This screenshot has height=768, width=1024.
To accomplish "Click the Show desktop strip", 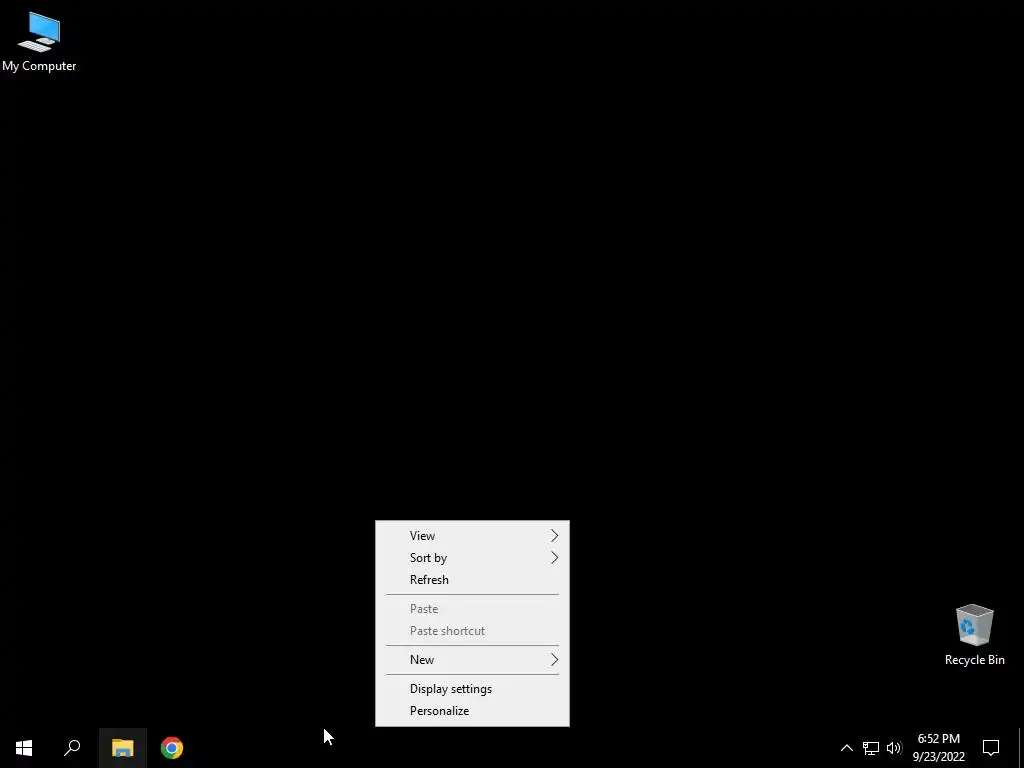I will pos(1020,748).
